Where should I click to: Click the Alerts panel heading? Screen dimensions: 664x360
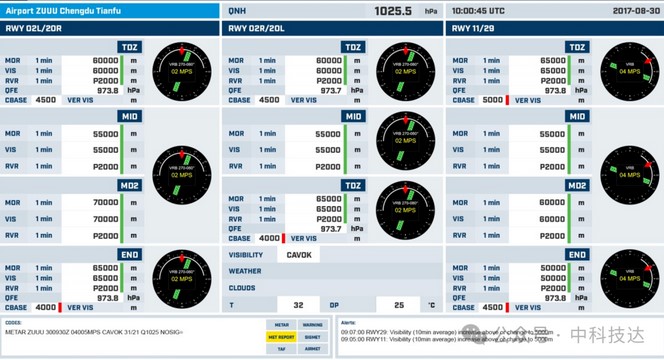pyautogui.click(x=348, y=323)
